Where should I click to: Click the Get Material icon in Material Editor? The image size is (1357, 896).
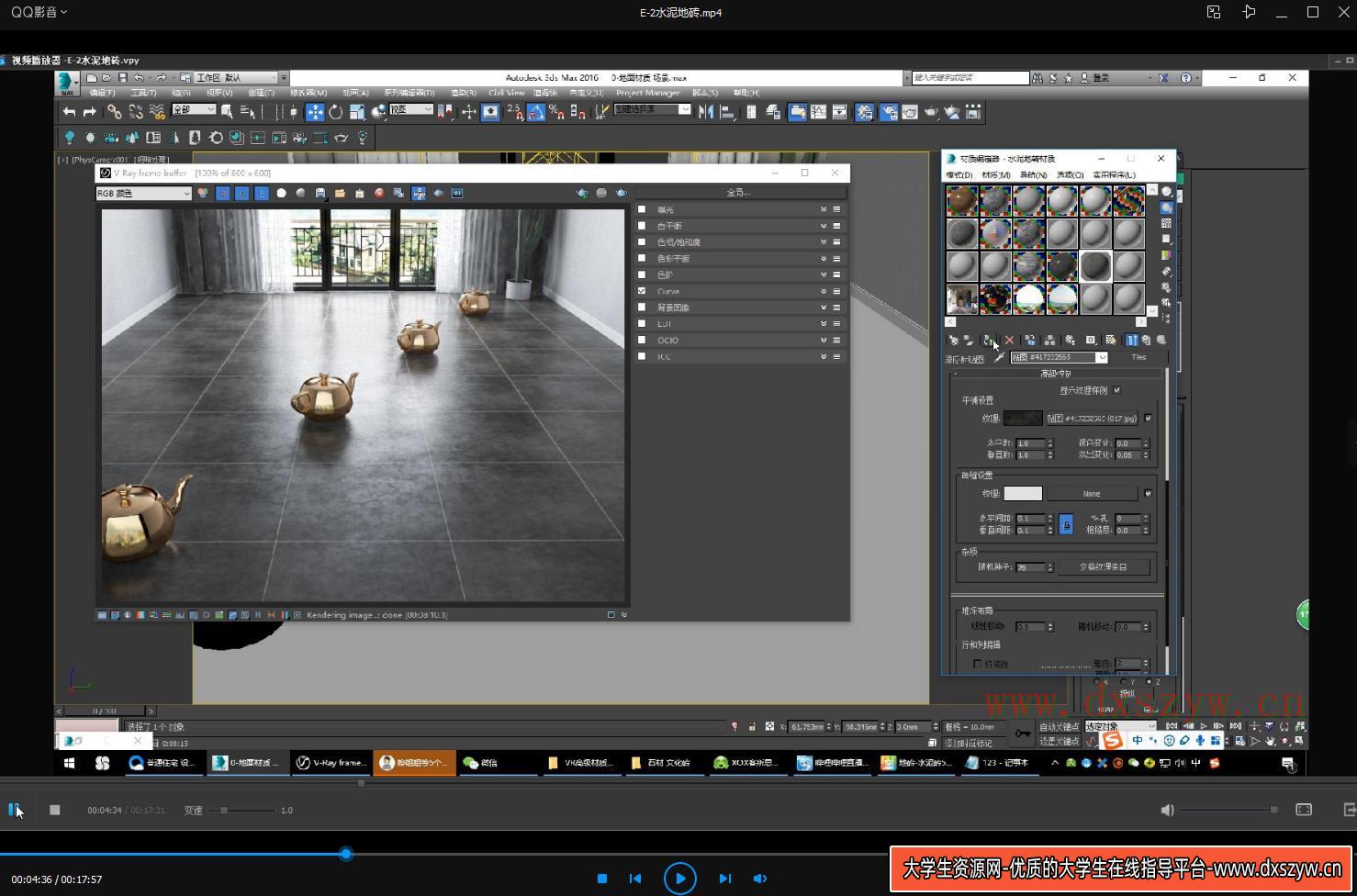(953, 340)
